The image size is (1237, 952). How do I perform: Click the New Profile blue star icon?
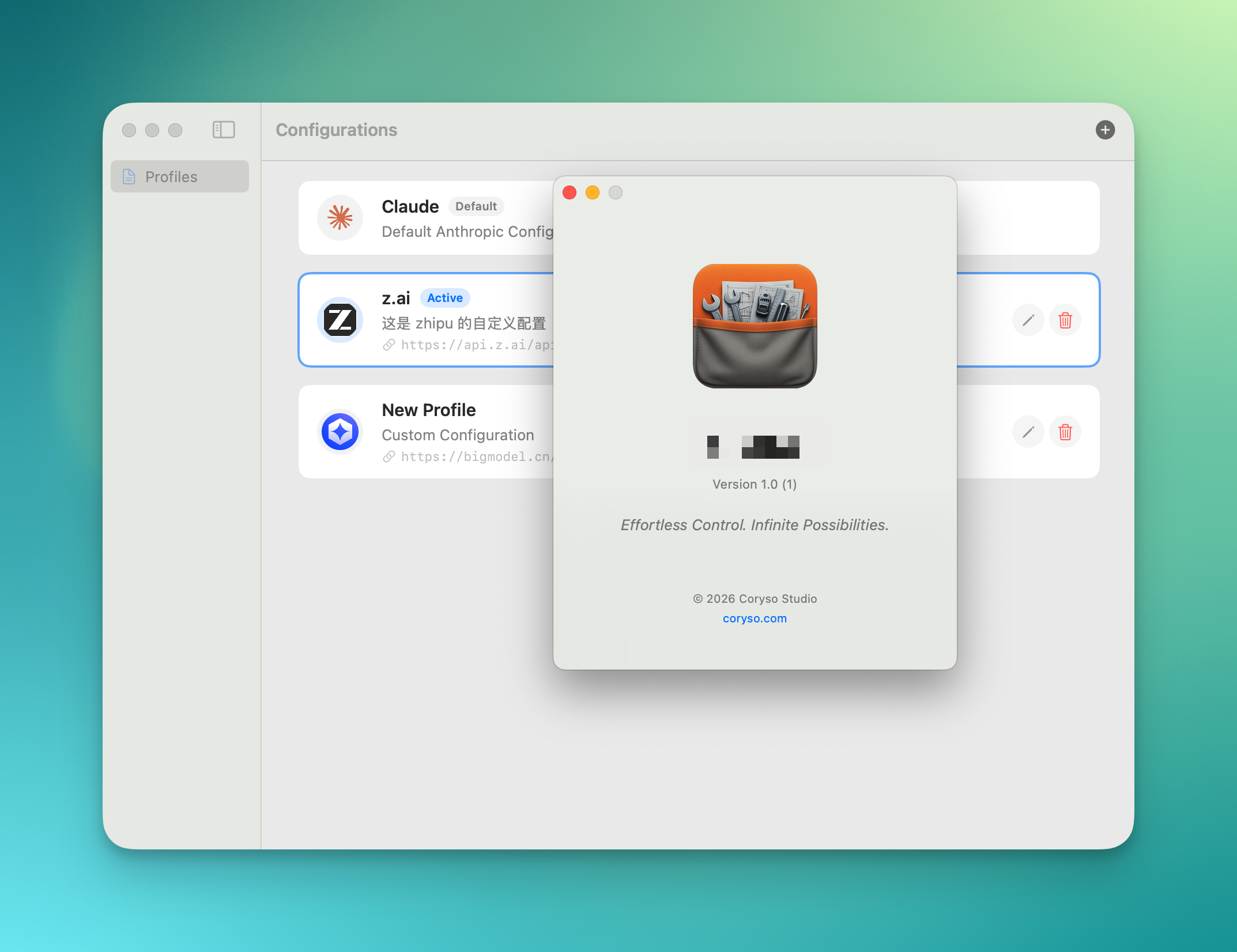pos(340,432)
